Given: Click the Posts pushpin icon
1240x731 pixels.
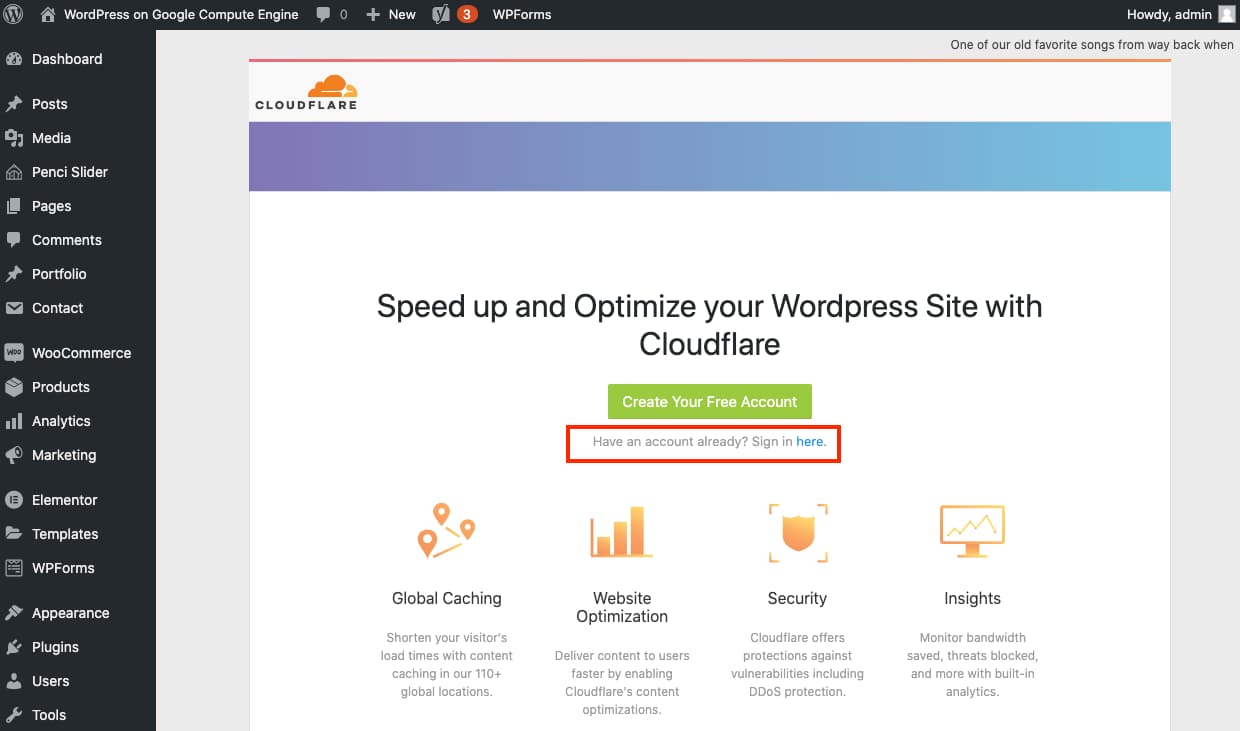Looking at the screenshot, I should [14, 104].
